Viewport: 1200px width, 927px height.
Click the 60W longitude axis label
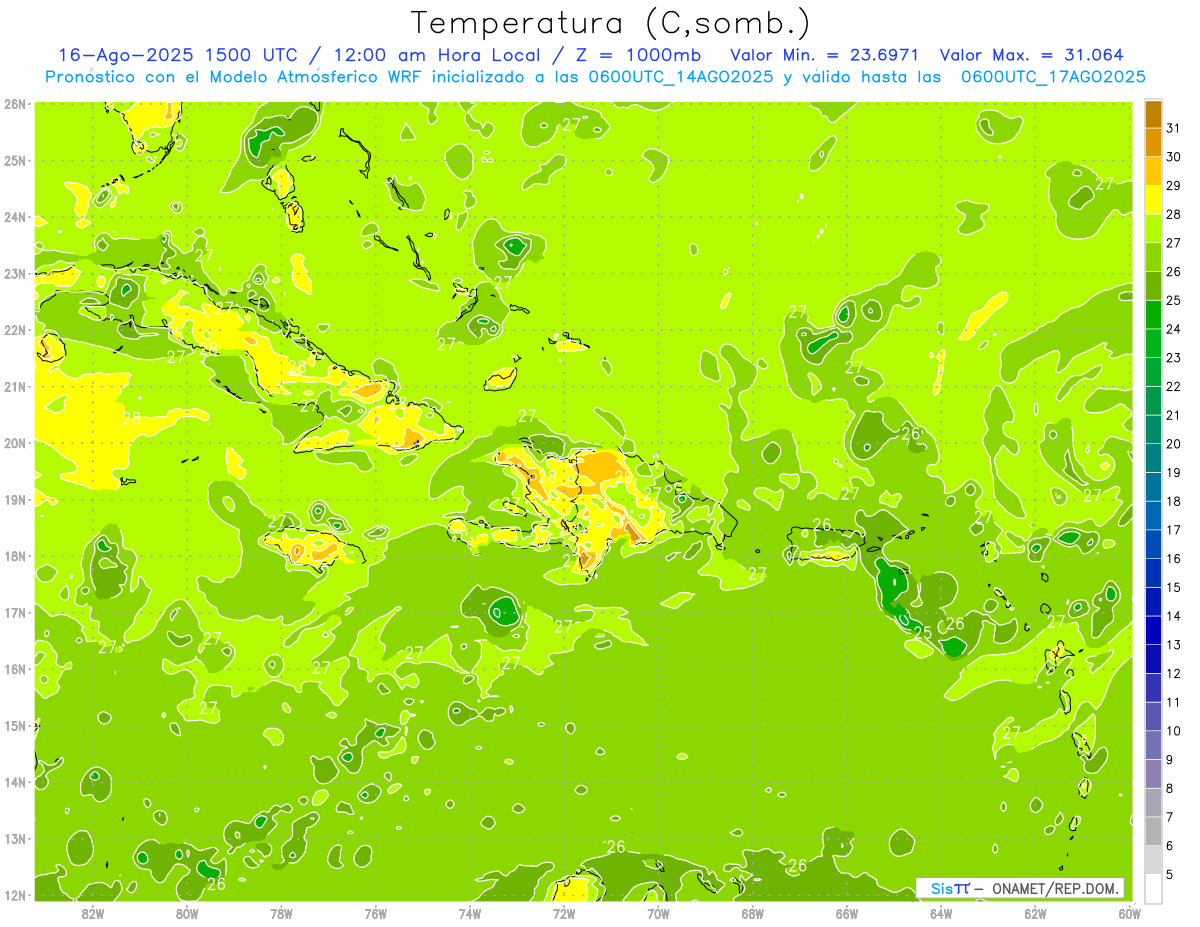(1130, 913)
